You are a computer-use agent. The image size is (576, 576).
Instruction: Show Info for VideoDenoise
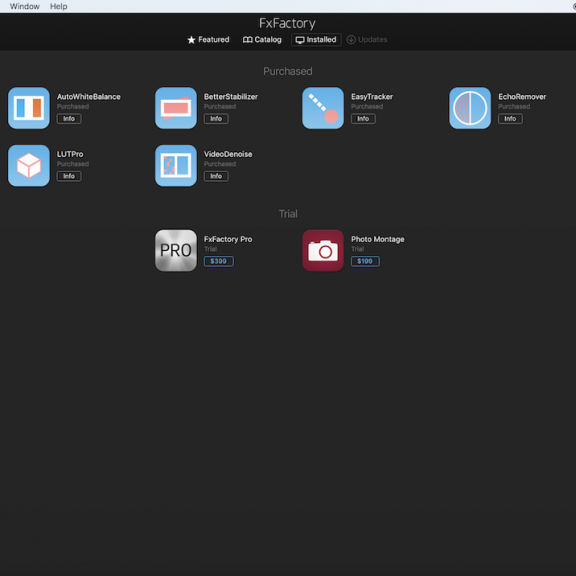click(x=216, y=176)
